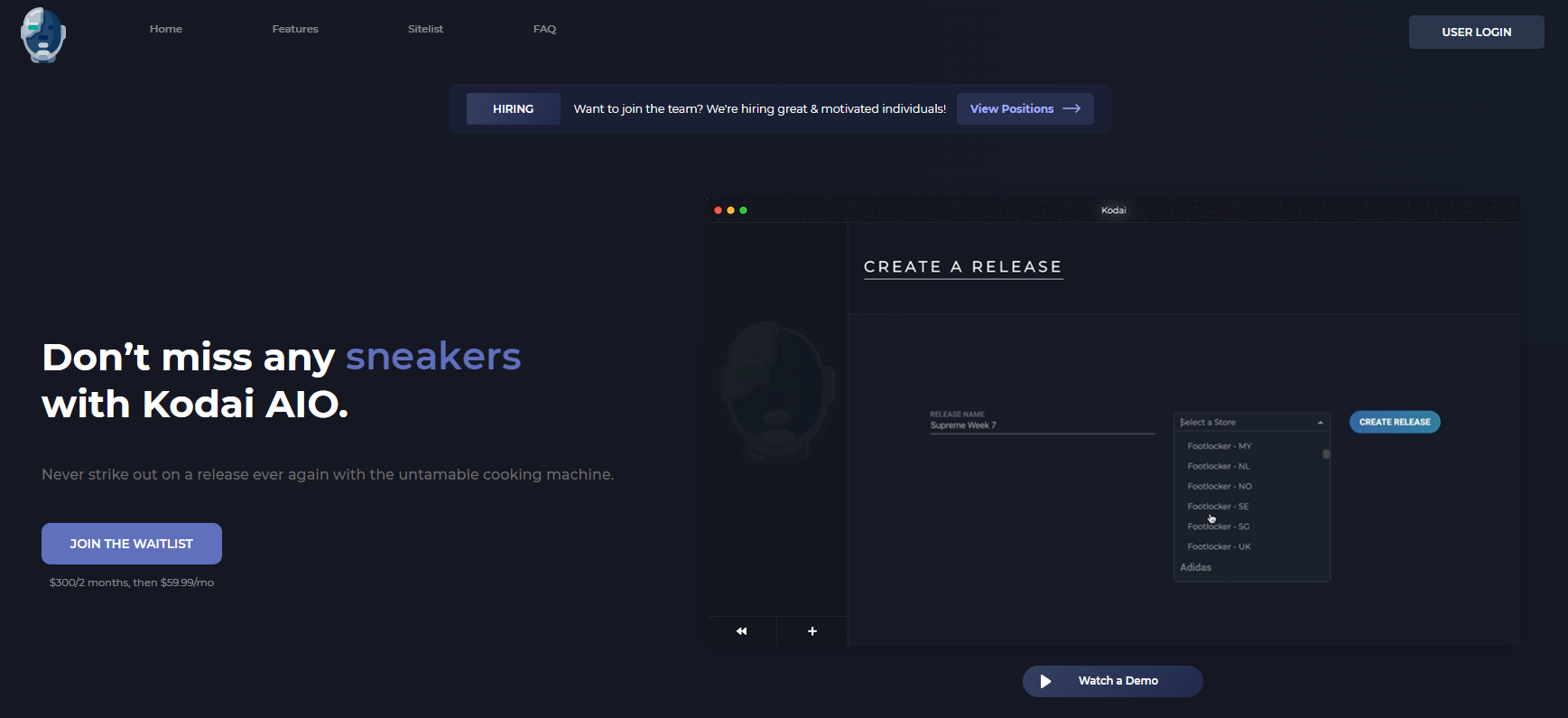Choose Footlocker - SE store option
This screenshot has height=718, width=1568.
pos(1218,506)
